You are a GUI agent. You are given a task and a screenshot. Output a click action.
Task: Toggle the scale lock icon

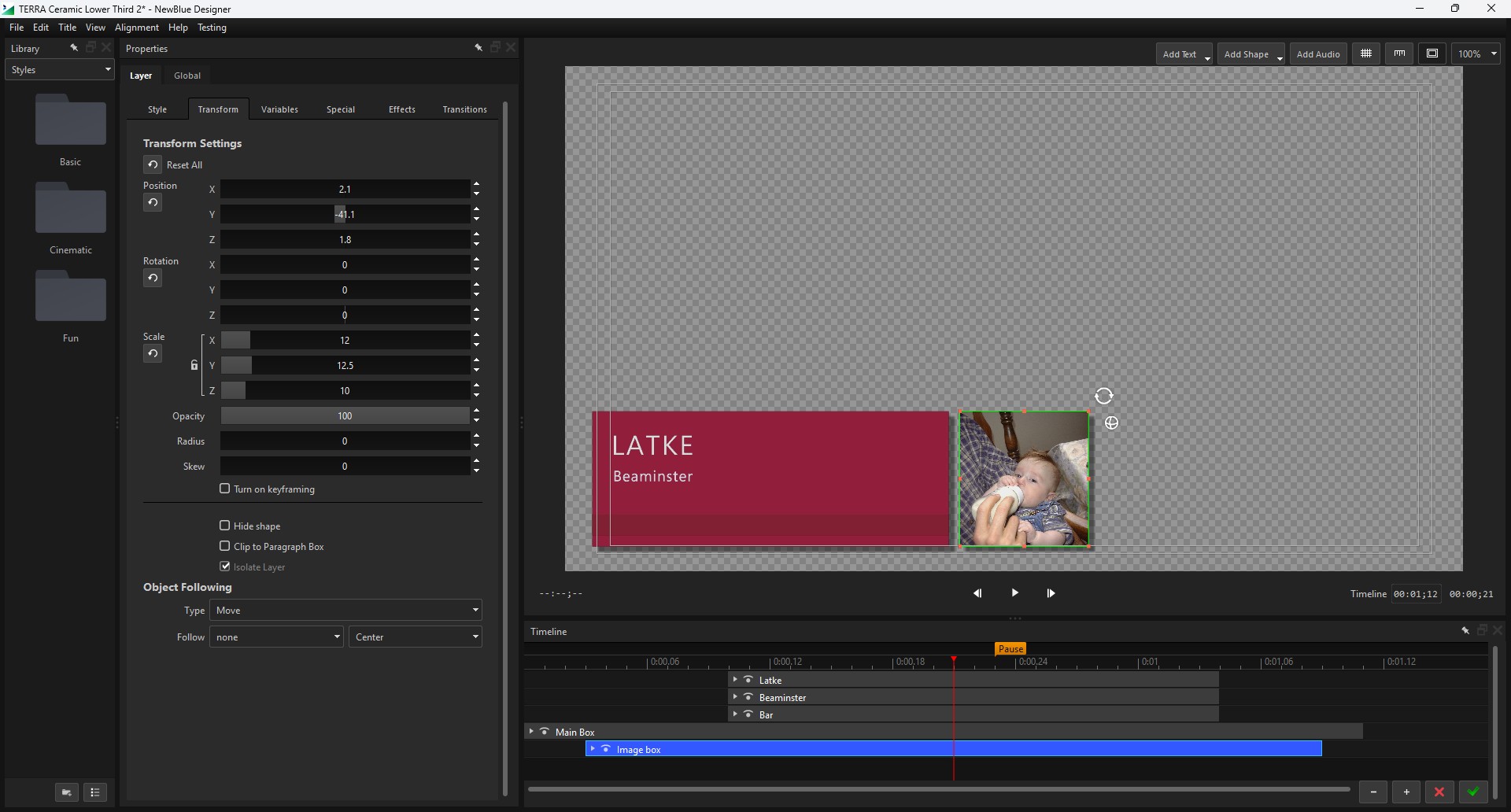(194, 365)
